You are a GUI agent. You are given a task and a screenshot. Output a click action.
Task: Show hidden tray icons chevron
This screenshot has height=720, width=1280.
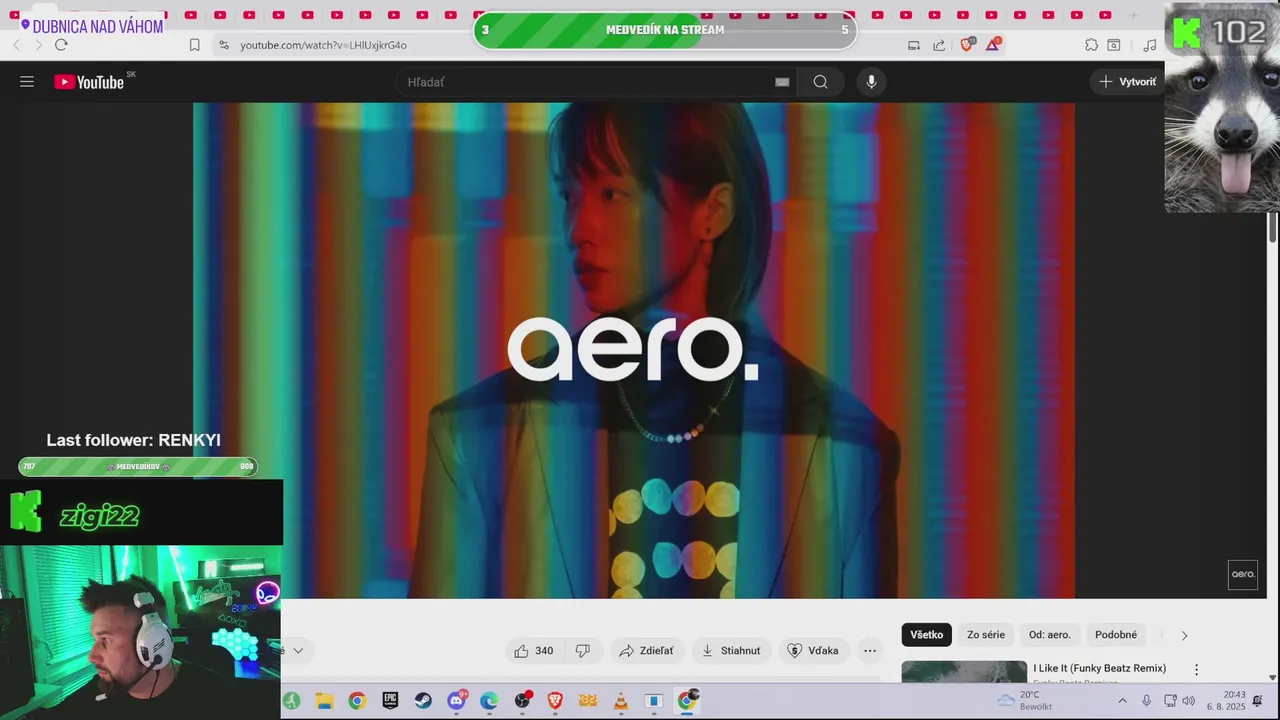(x=1122, y=701)
